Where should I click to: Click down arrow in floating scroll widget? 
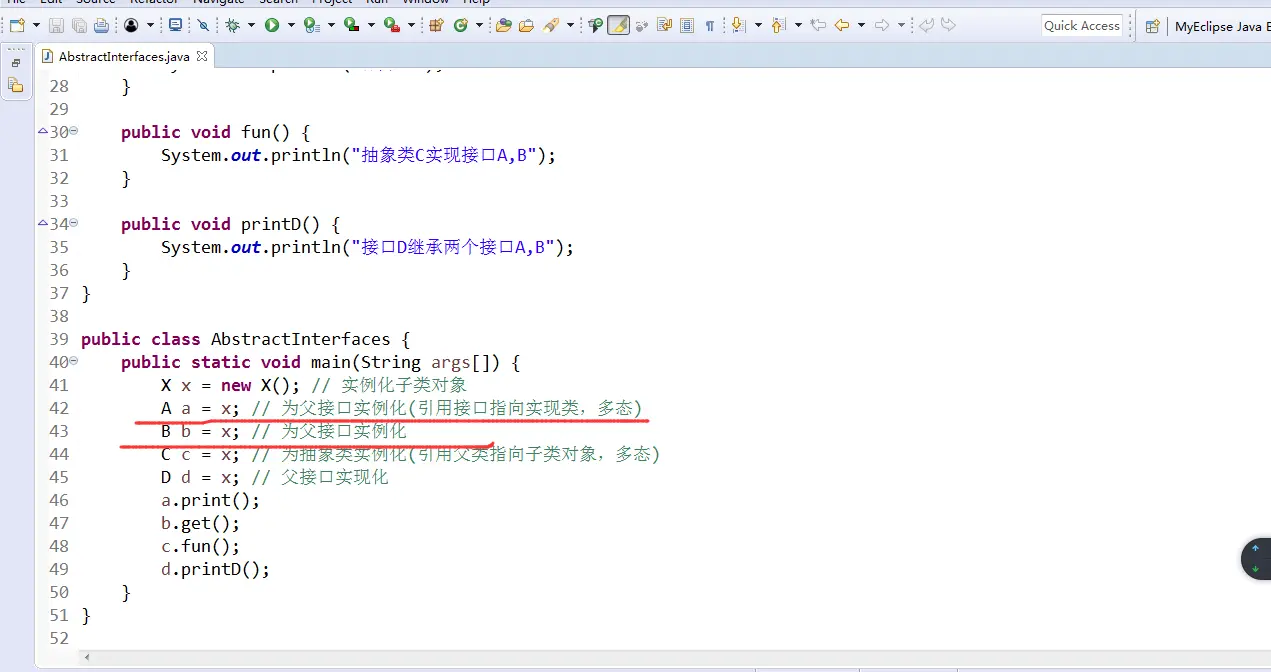coord(1256,568)
